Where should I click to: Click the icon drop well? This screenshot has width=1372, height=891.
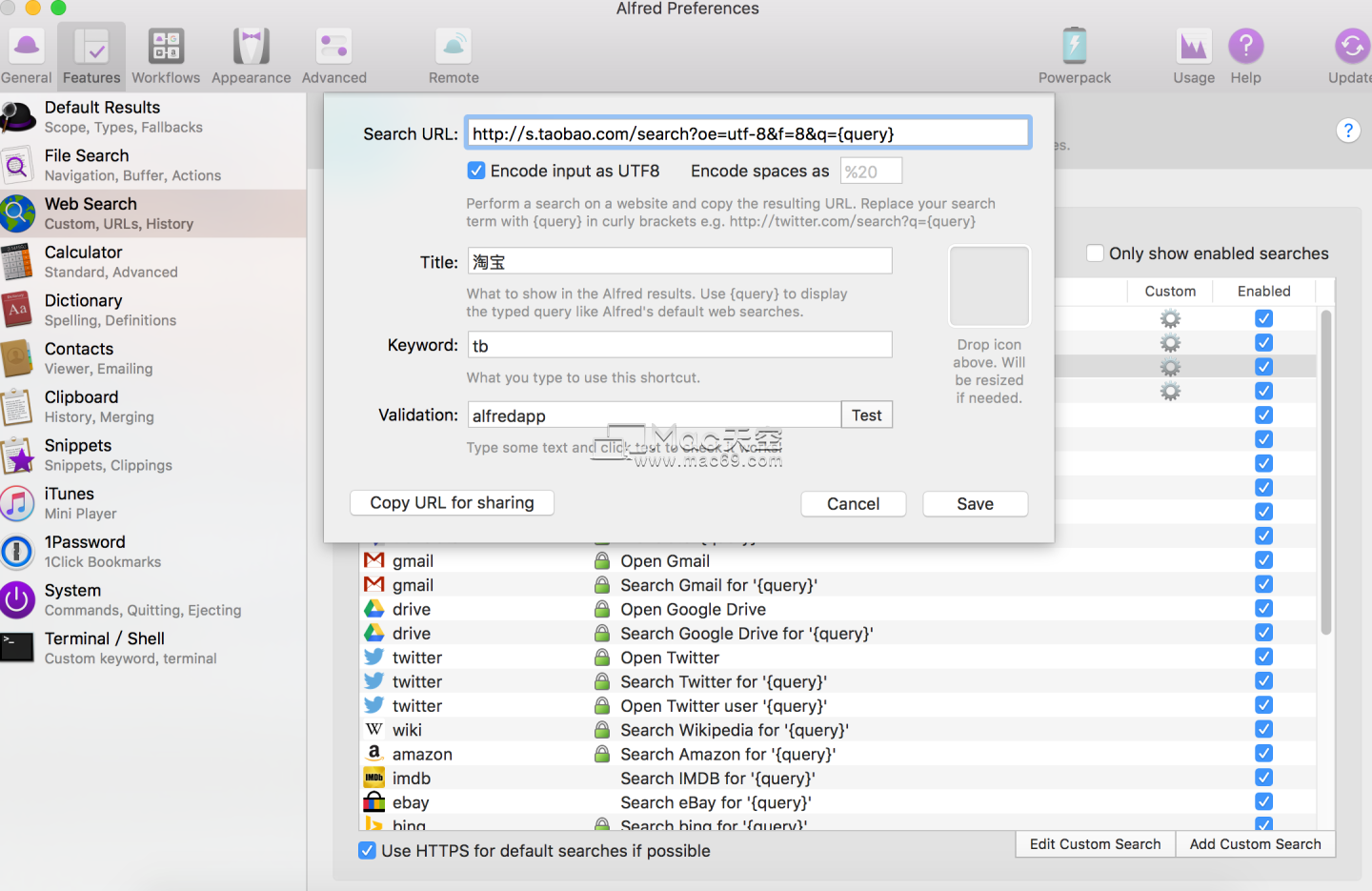pyautogui.click(x=989, y=286)
